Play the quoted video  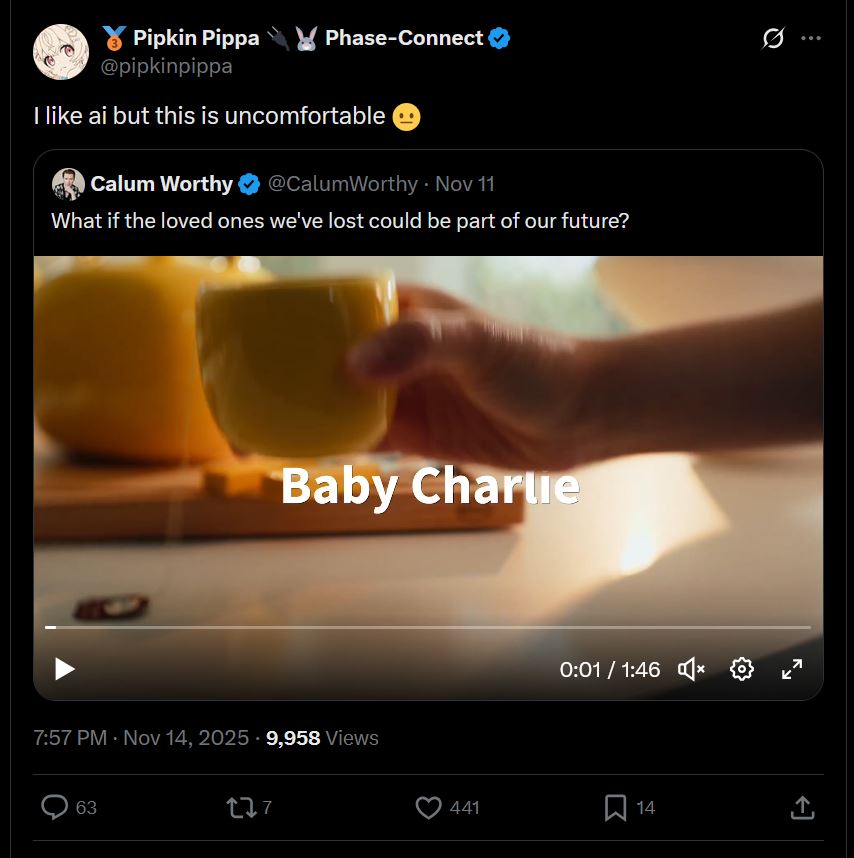[x=65, y=669]
